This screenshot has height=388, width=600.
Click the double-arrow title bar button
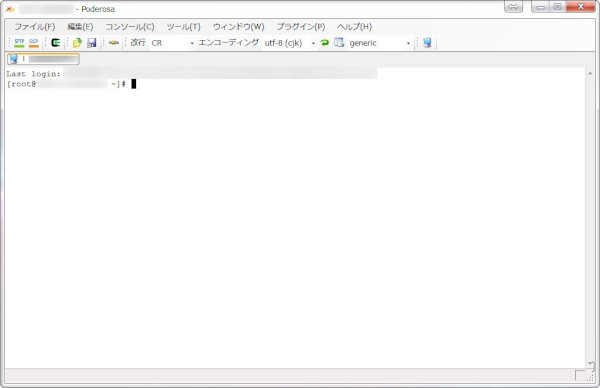pos(514,7)
